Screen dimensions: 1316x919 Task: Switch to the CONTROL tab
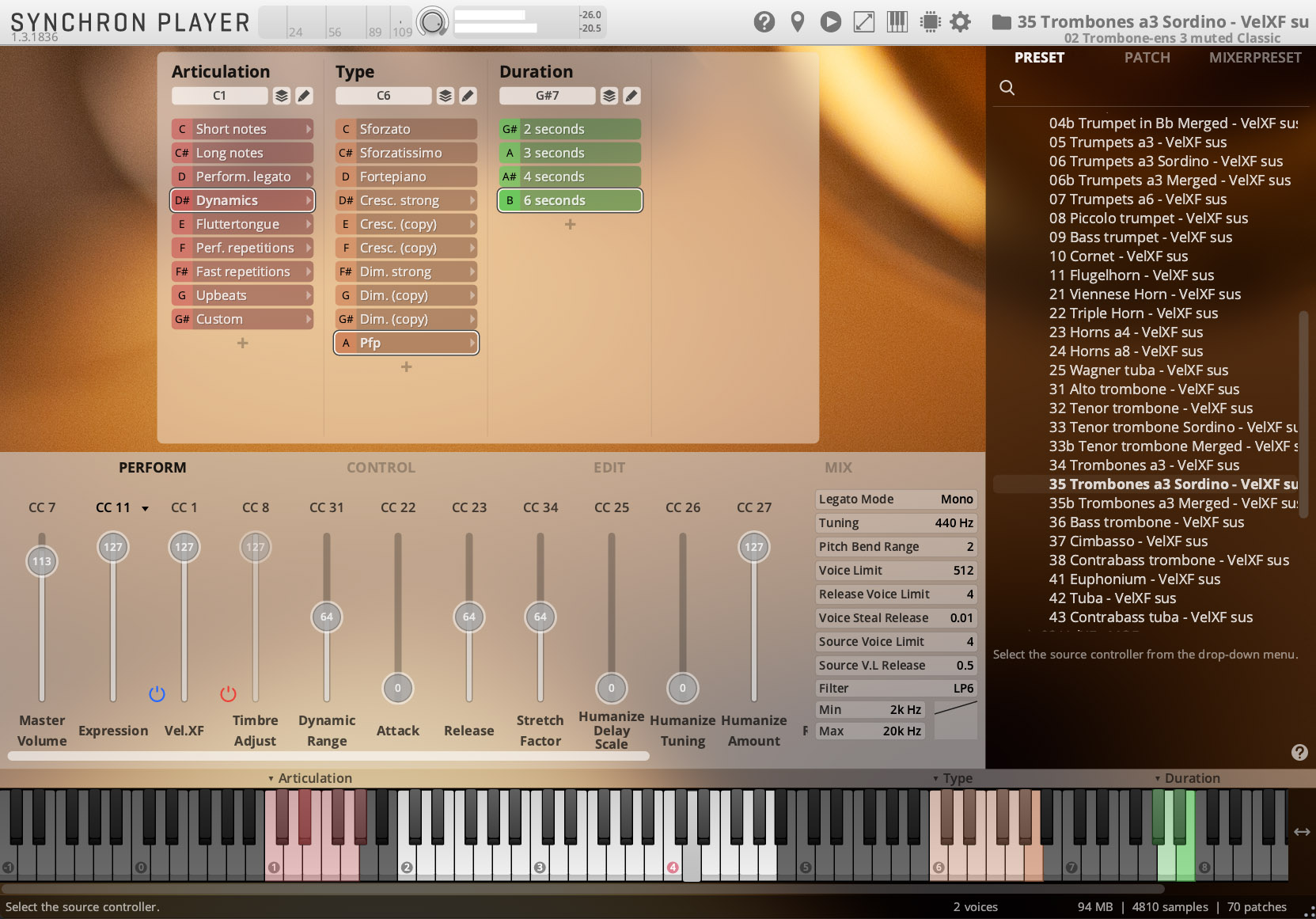[x=381, y=468]
